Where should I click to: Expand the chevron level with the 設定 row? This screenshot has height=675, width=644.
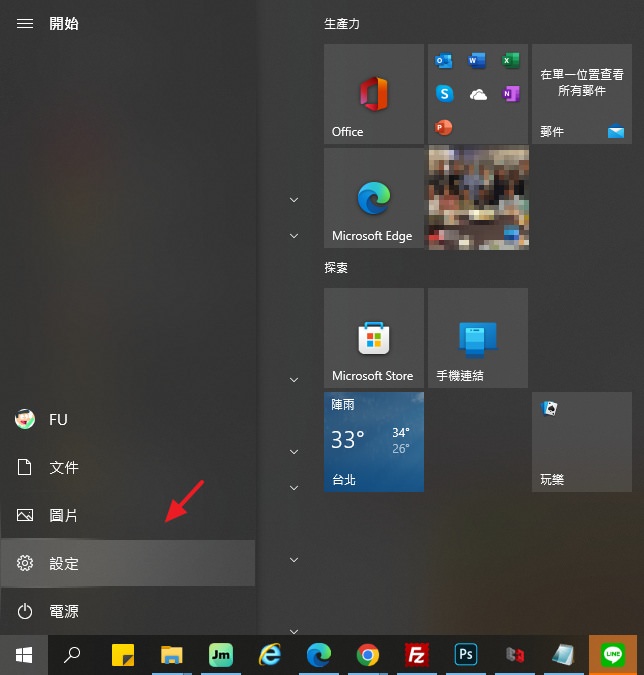point(294,560)
